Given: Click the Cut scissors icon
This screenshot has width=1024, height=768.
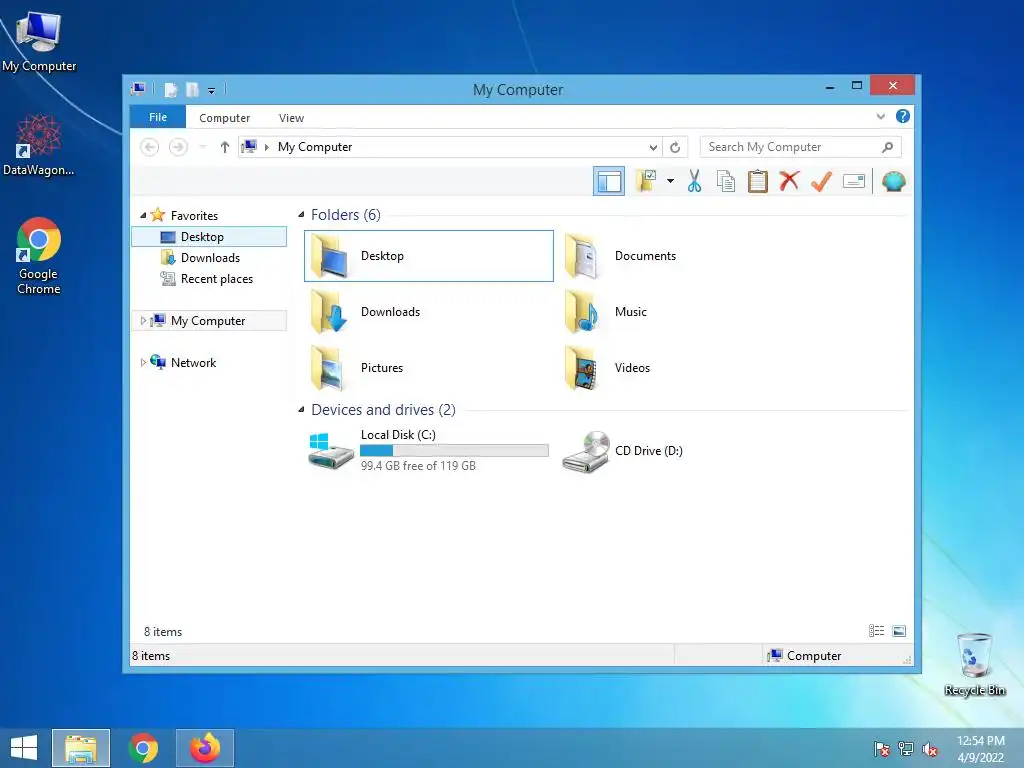Looking at the screenshot, I should pos(694,181).
